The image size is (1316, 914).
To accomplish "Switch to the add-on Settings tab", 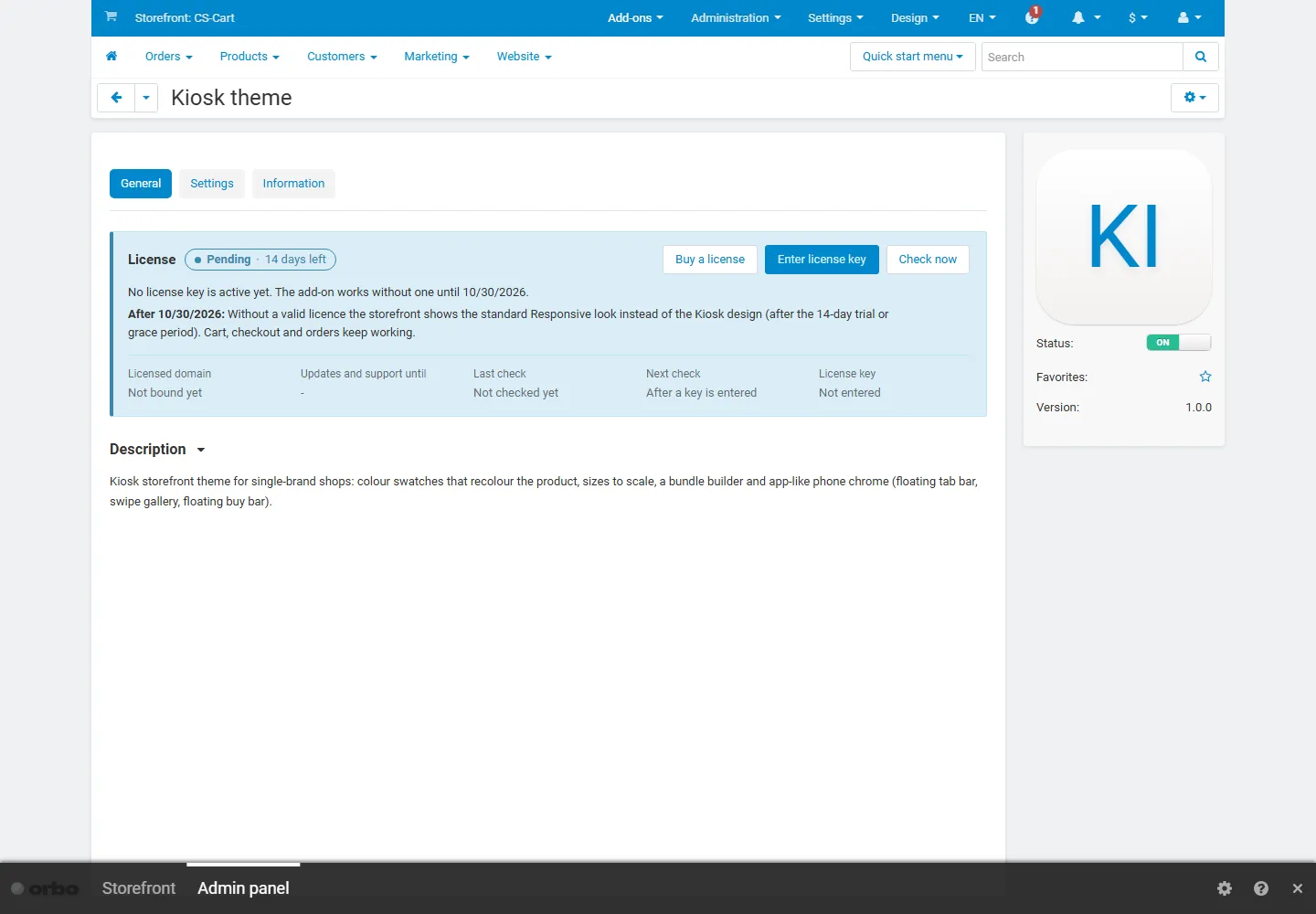I will 212,184.
